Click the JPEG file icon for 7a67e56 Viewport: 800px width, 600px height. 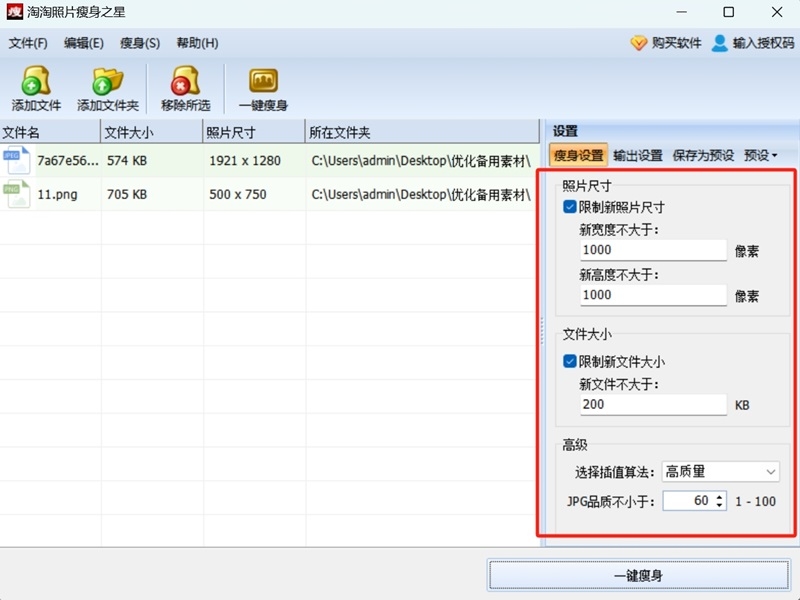[x=16, y=160]
